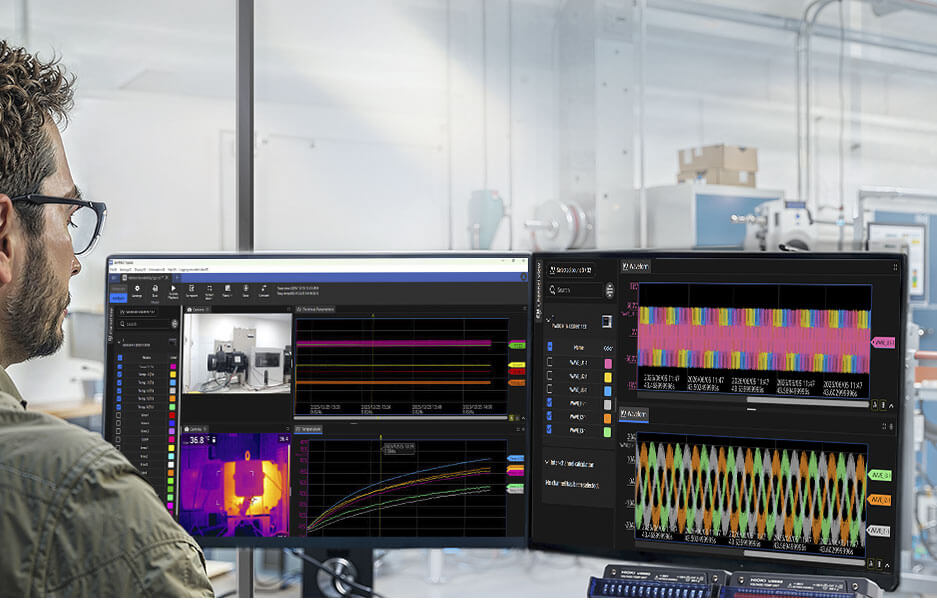Click the filter icon beside left monitor search box
Image resolution: width=937 pixels, height=602 pixels.
tap(174, 323)
